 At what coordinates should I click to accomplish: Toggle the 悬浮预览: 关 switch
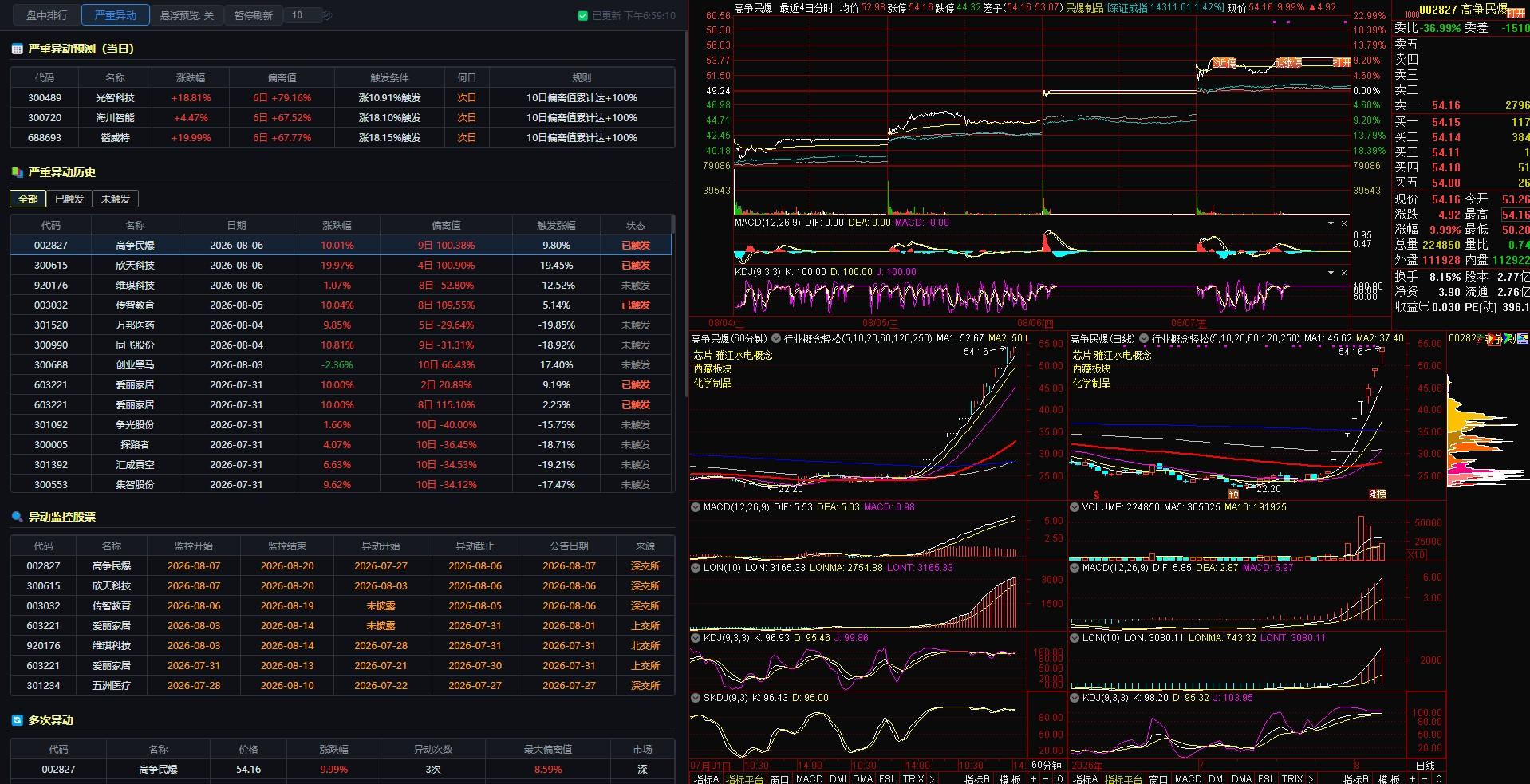point(187,15)
